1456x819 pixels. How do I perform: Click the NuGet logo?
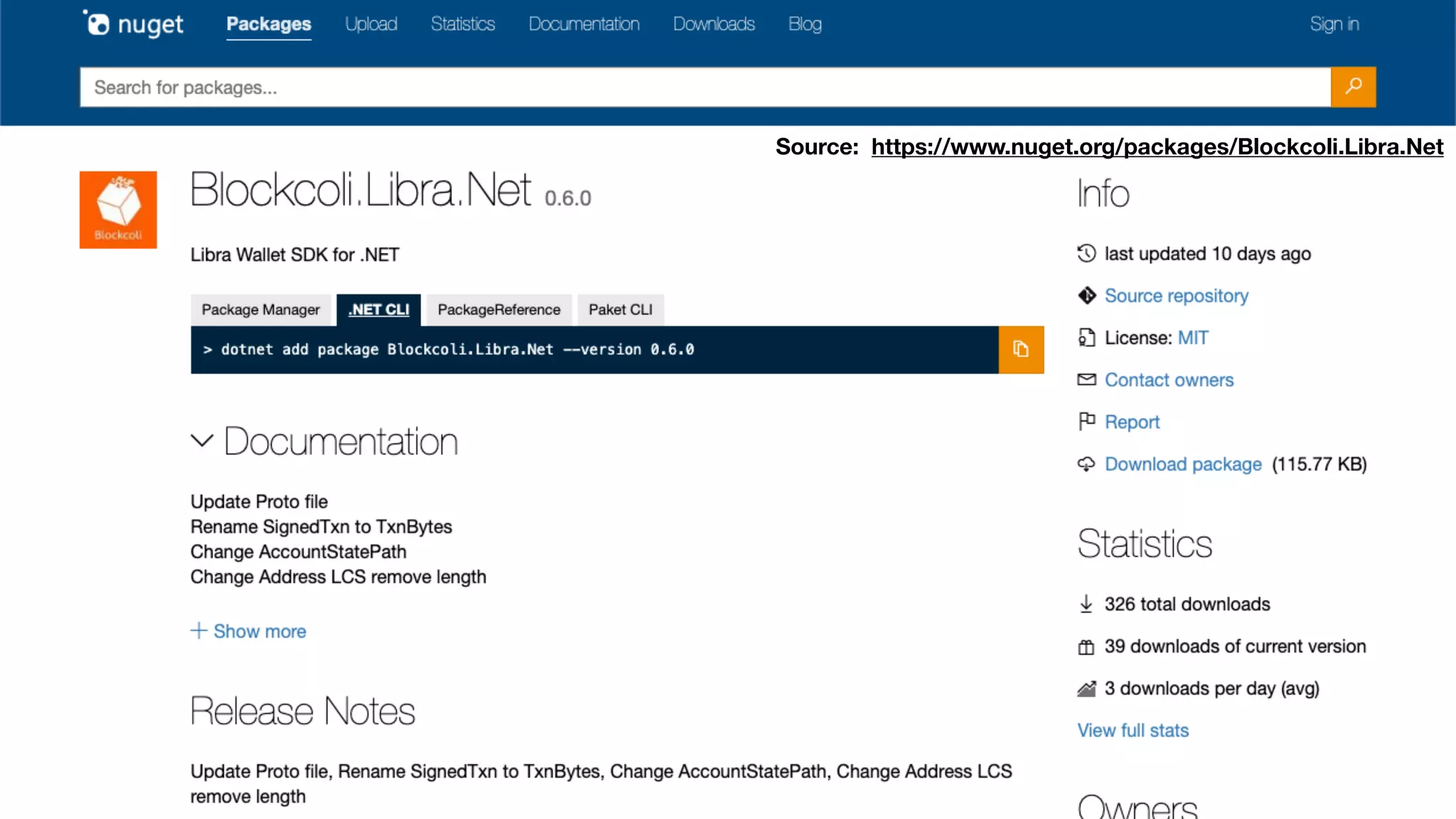pos(133,24)
